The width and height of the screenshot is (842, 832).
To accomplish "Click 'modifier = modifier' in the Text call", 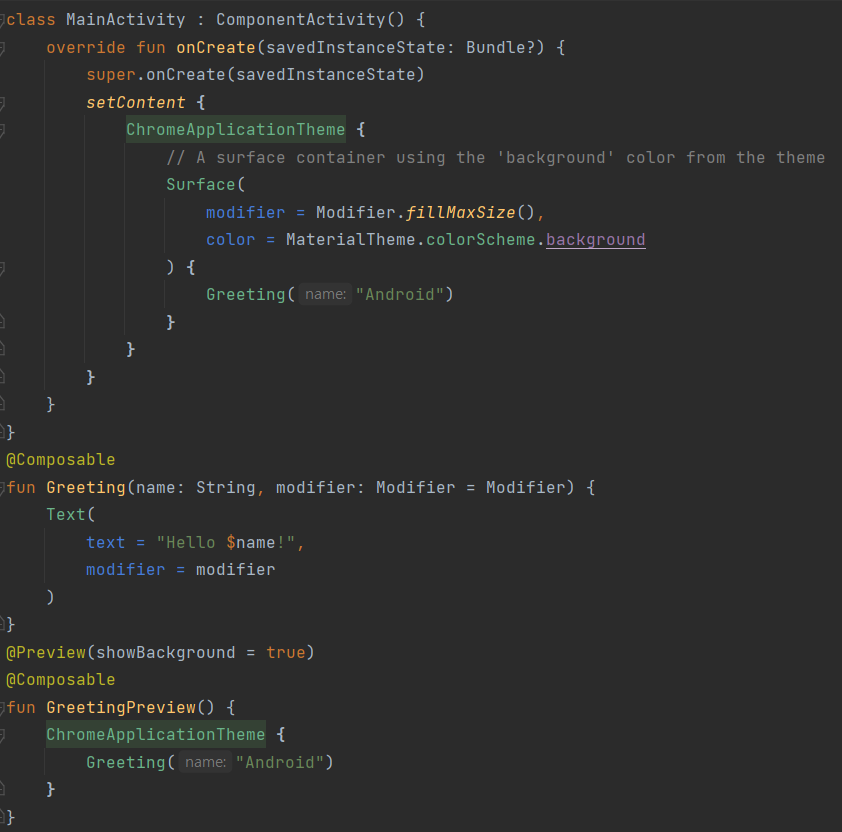I will click(180, 569).
